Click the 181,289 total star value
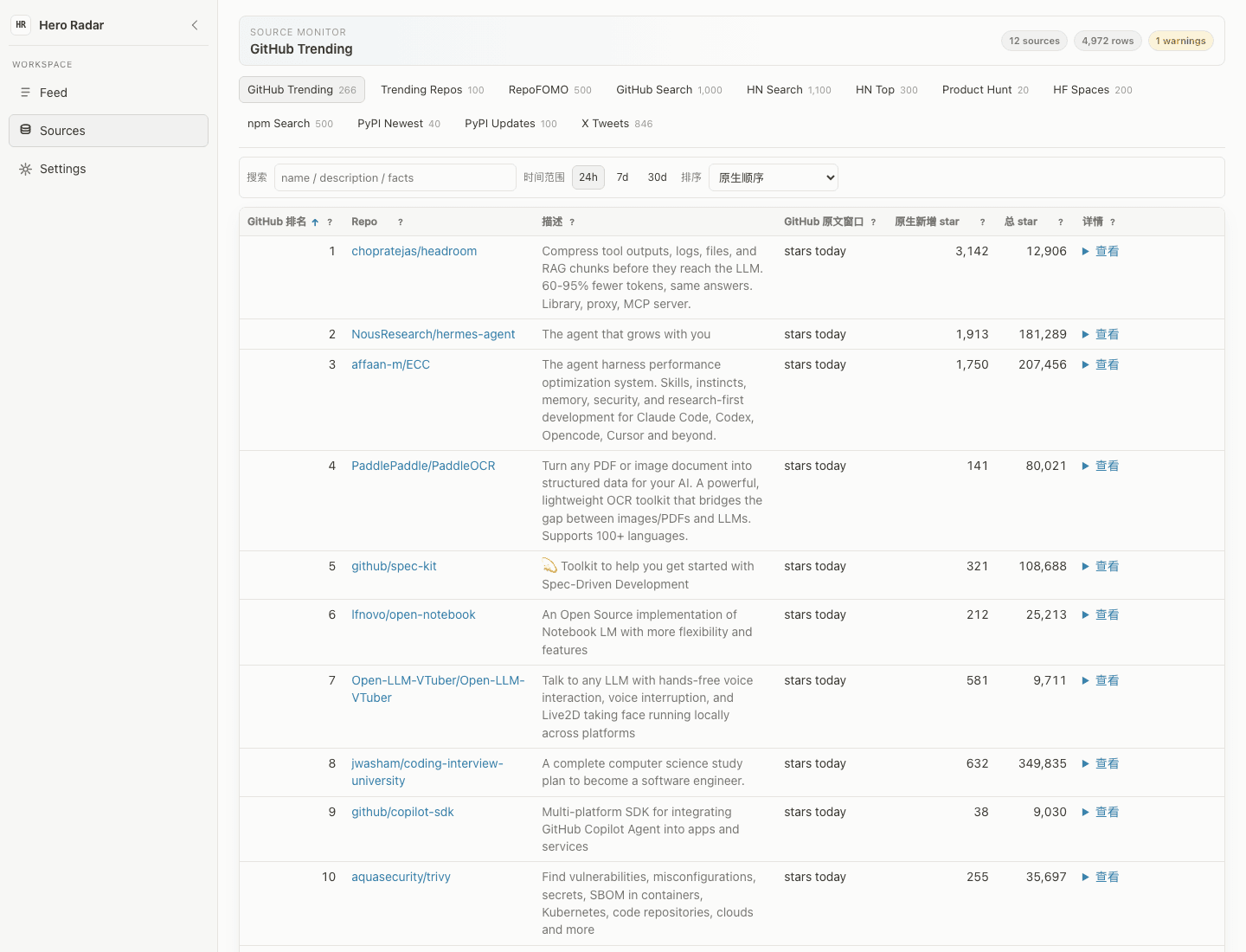 (x=1043, y=334)
